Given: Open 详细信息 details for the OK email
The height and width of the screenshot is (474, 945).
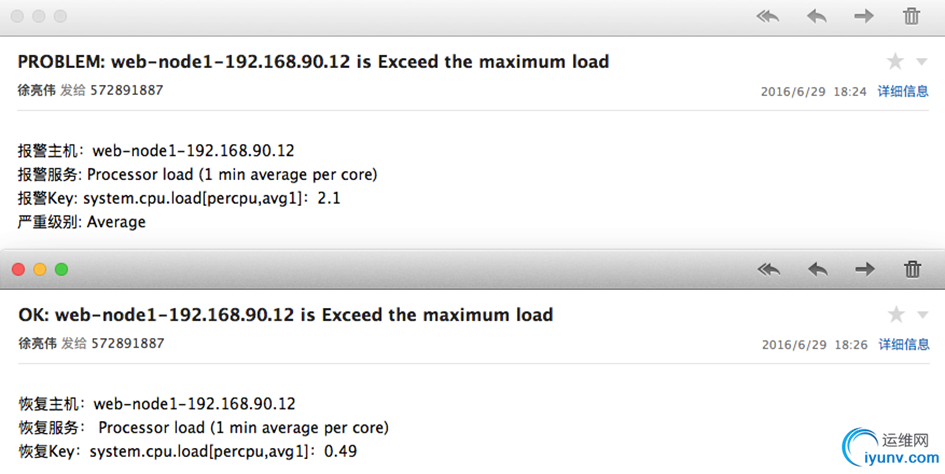Looking at the screenshot, I should pyautogui.click(x=903, y=344).
